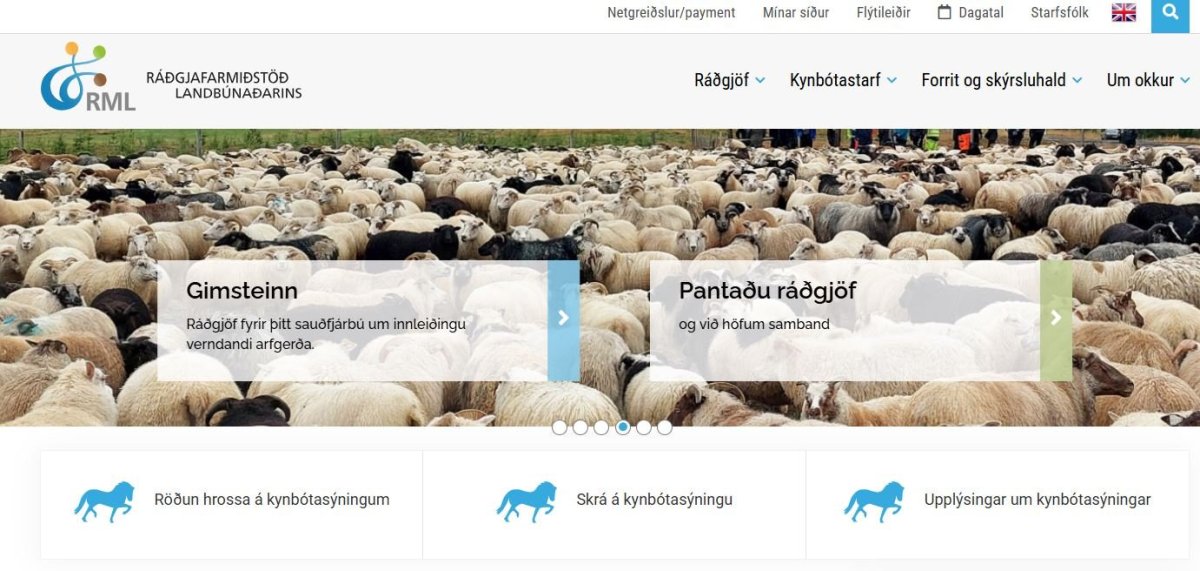Expand Forrit og skýrsluhald menu

1002,80
